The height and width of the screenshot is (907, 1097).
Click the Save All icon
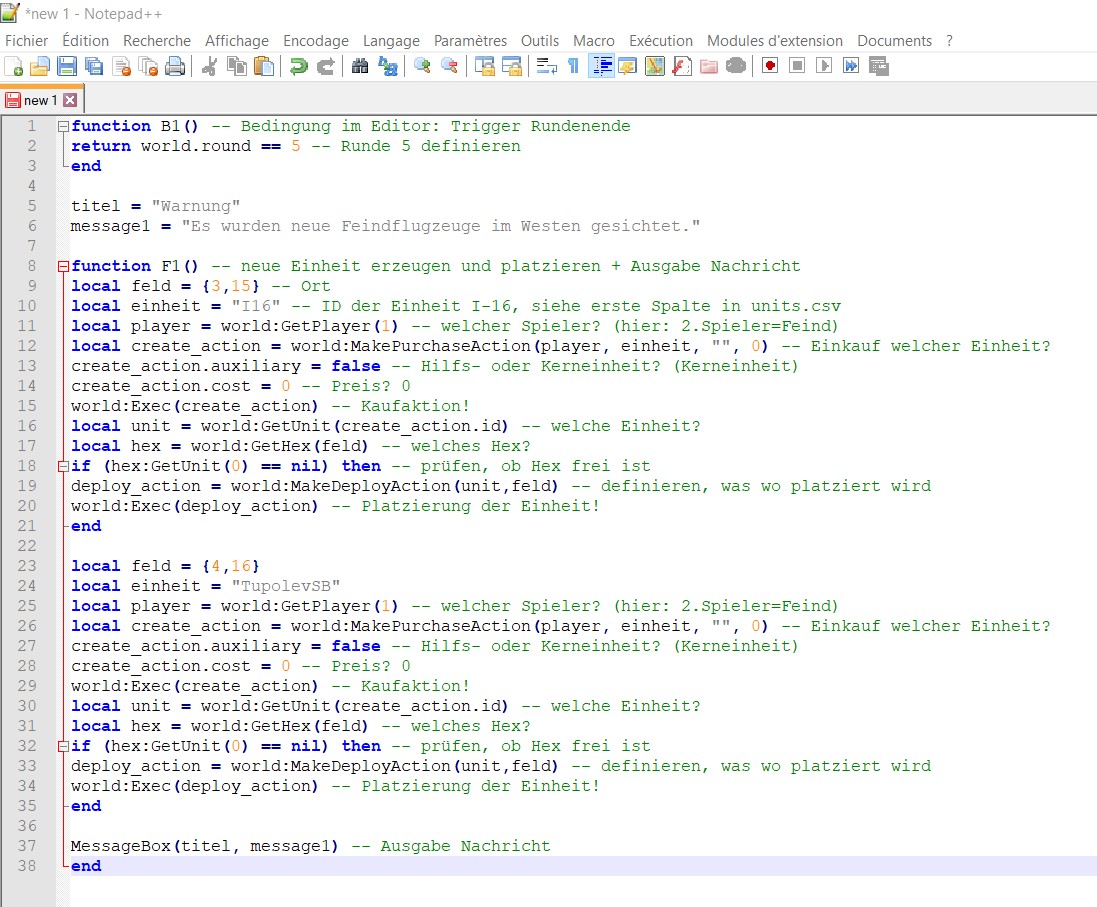coord(94,66)
